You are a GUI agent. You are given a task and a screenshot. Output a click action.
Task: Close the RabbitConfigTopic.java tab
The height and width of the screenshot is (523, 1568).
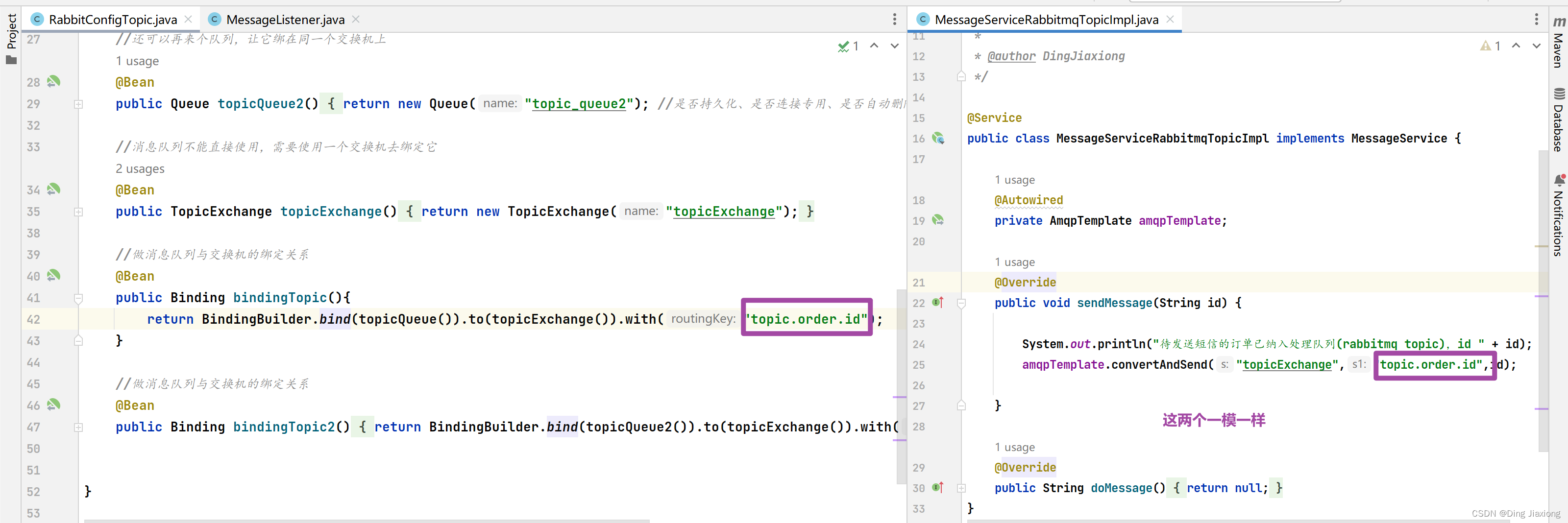coord(188,20)
